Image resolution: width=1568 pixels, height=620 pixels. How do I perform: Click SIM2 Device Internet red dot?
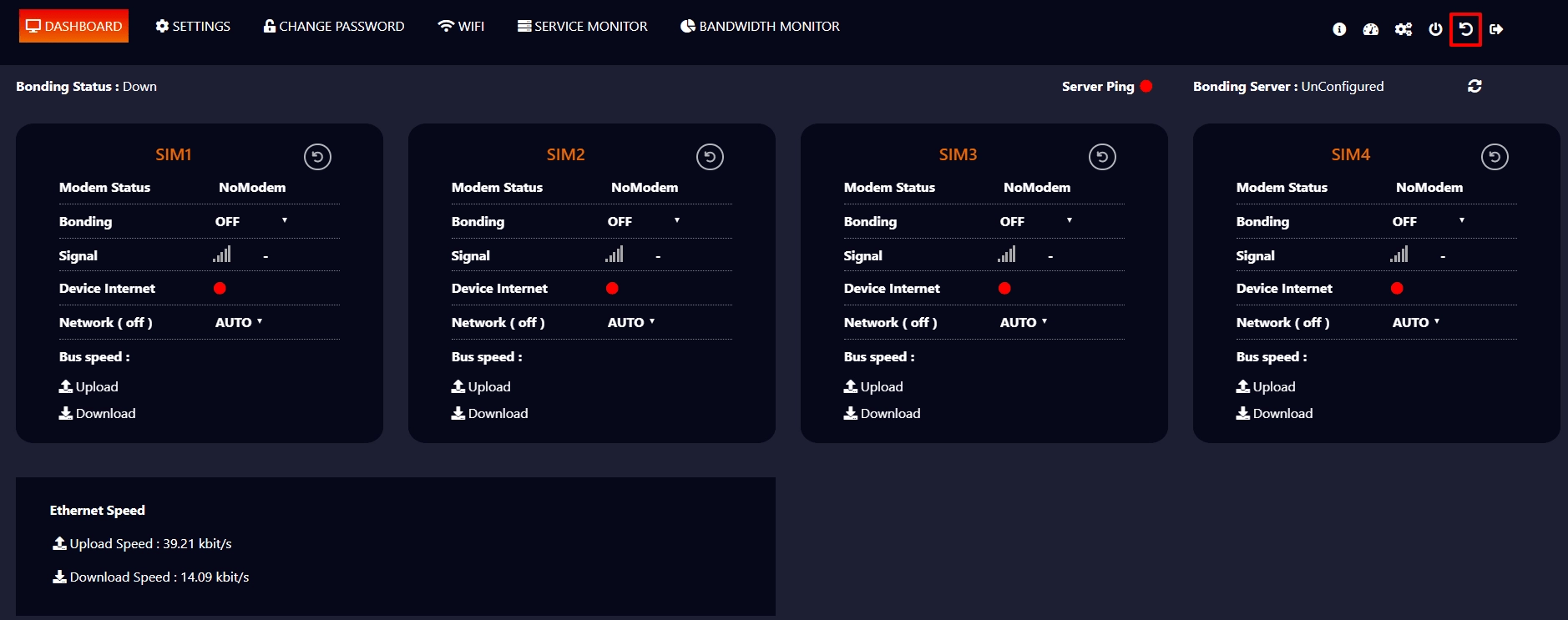pyautogui.click(x=612, y=288)
